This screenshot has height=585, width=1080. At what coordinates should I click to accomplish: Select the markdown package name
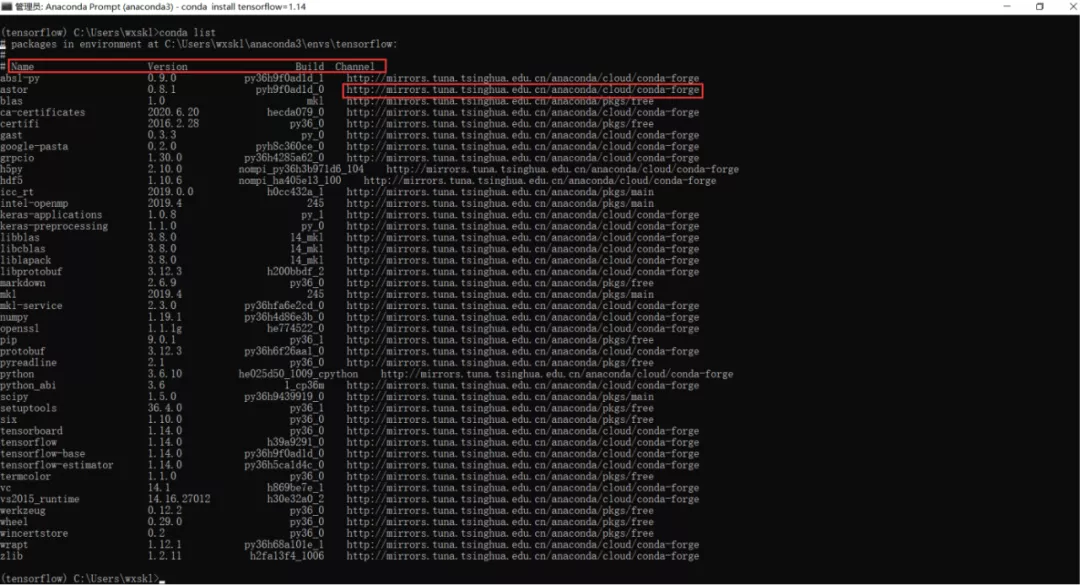pos(23,283)
